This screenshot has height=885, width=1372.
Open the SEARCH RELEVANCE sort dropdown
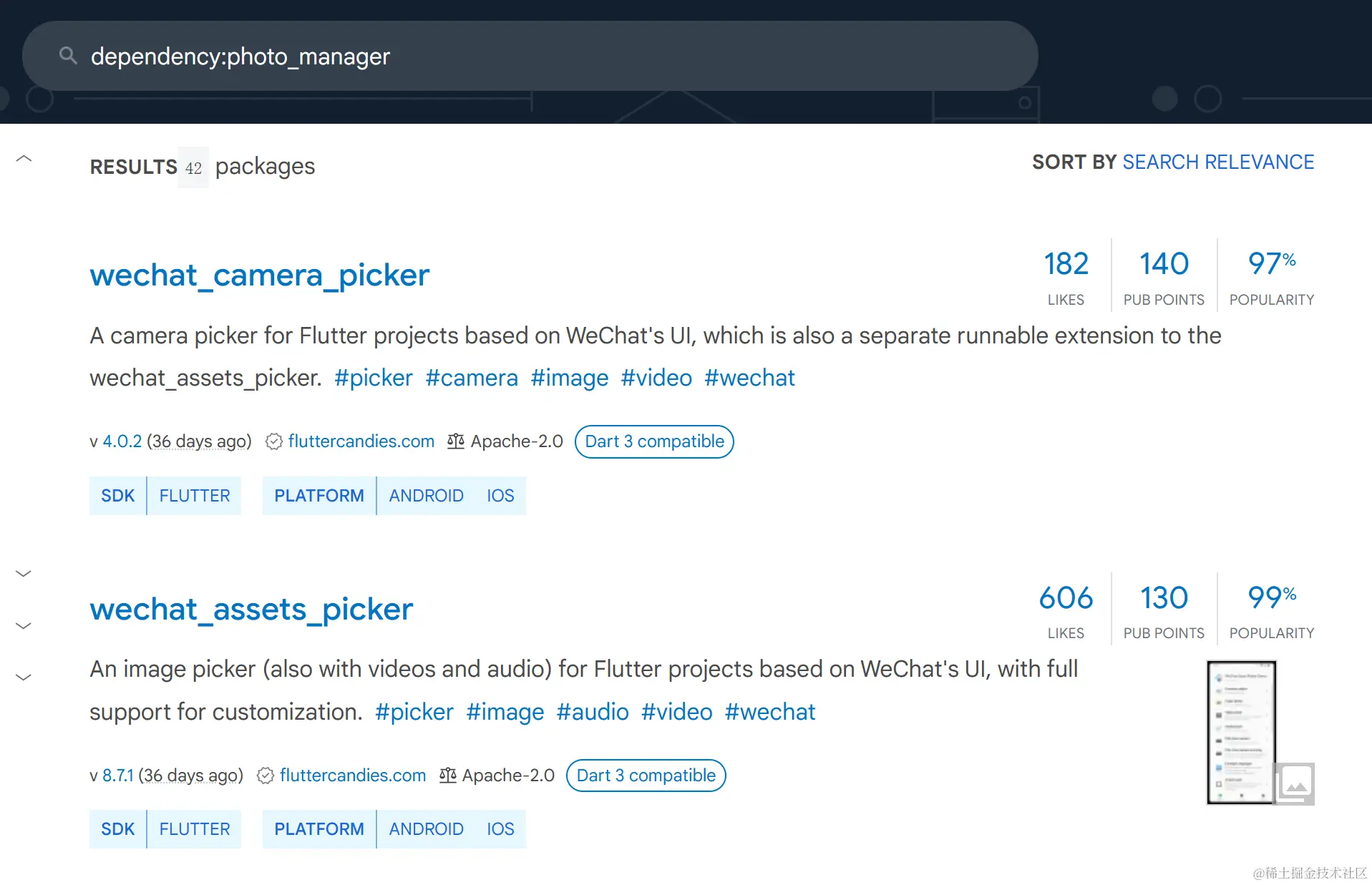pos(1218,162)
